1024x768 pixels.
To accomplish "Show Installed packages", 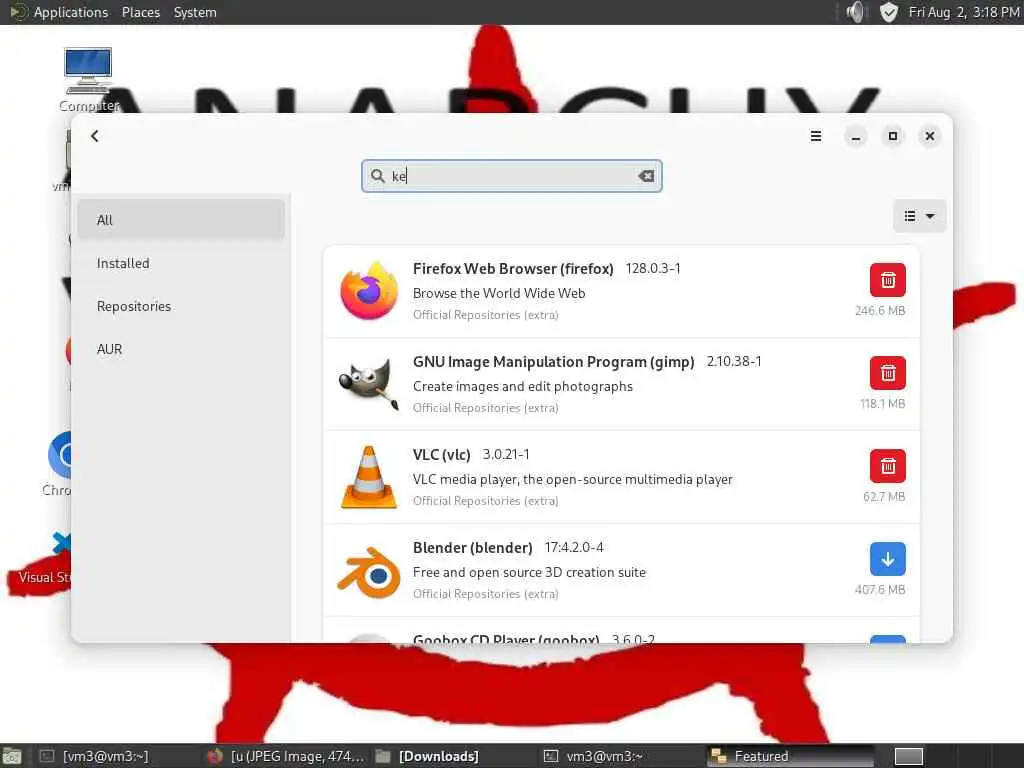I will [181, 263].
